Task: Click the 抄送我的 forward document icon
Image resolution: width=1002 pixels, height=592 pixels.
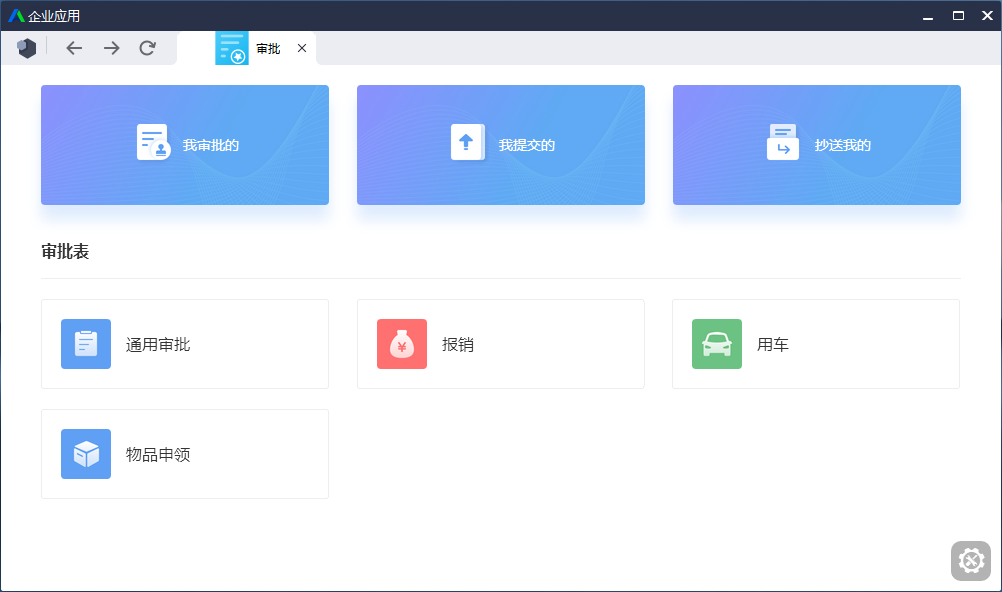Action: point(783,142)
